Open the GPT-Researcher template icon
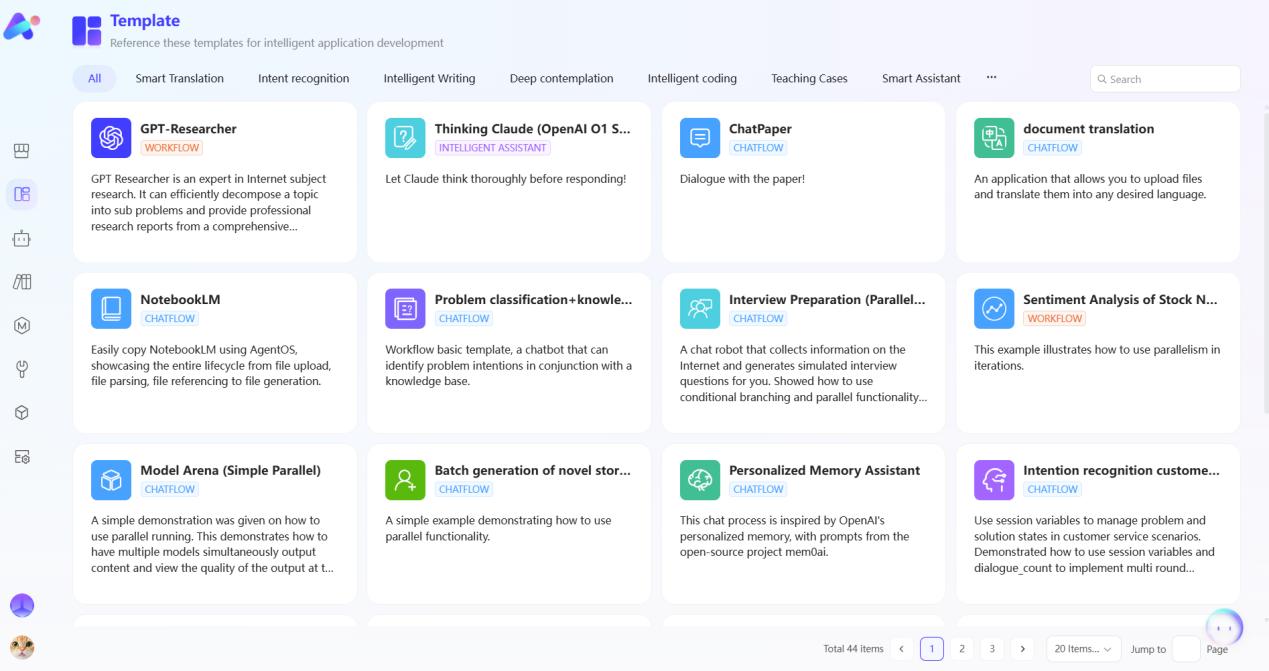 111,138
